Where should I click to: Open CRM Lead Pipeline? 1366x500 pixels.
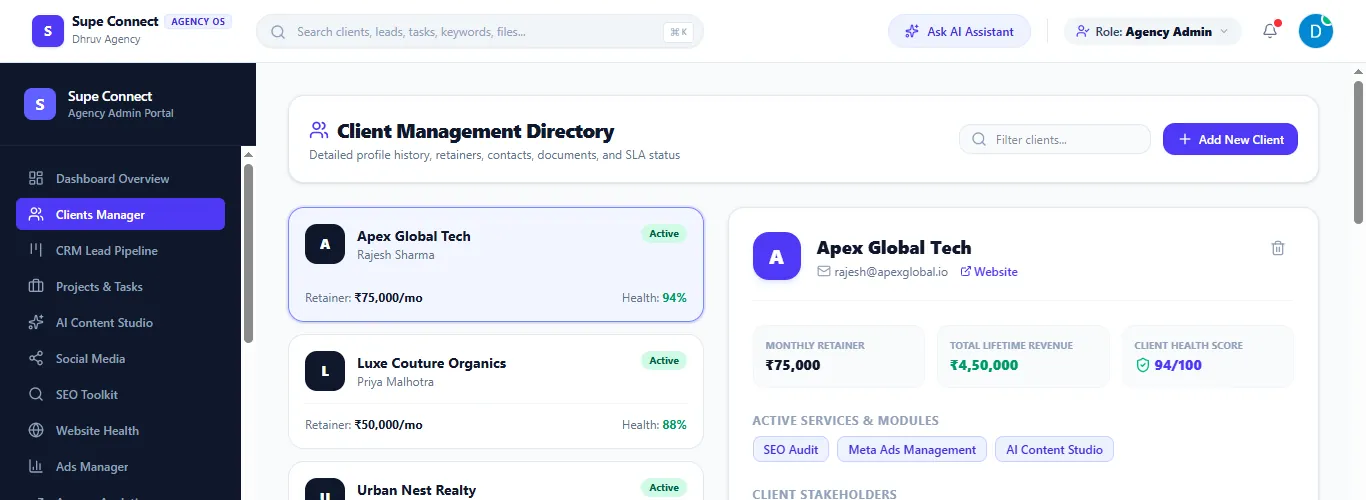click(120, 251)
